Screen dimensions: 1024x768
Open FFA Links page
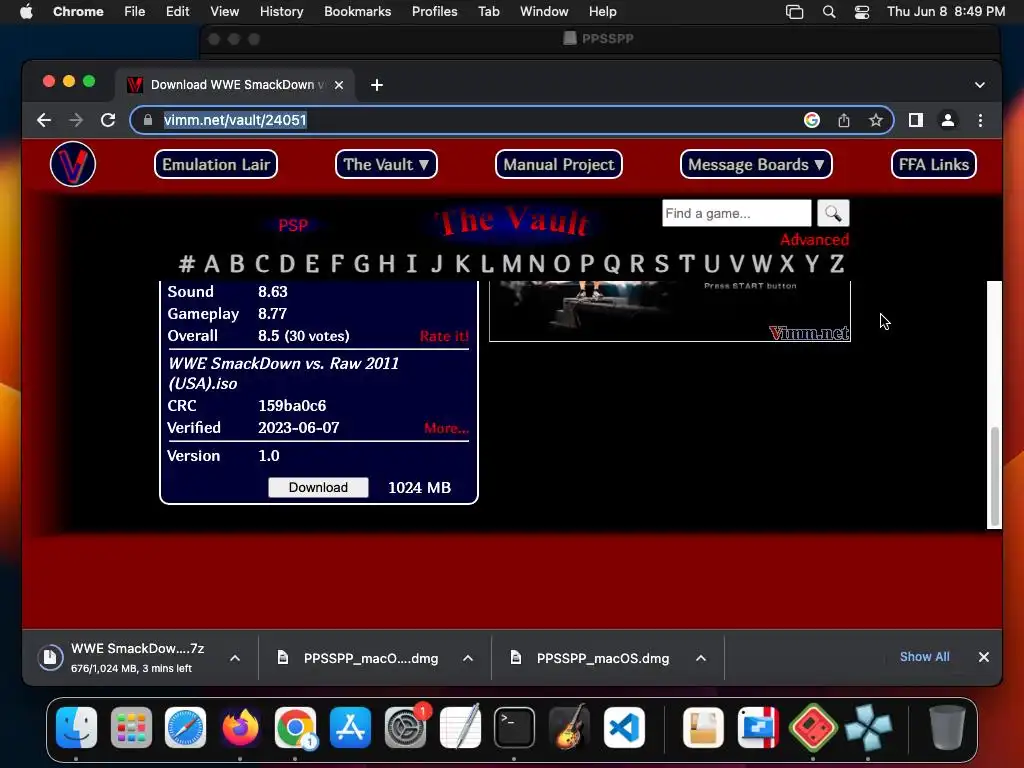pos(933,164)
